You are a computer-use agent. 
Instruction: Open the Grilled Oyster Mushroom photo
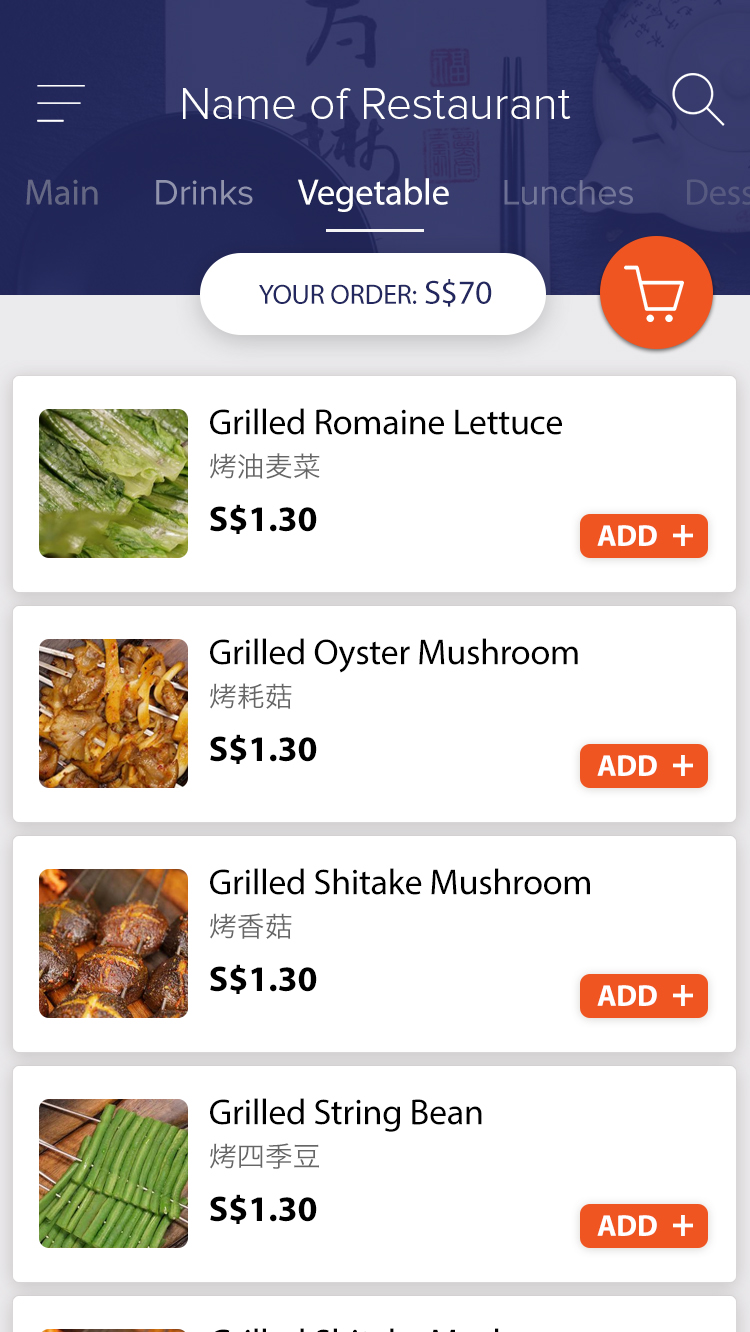point(113,713)
